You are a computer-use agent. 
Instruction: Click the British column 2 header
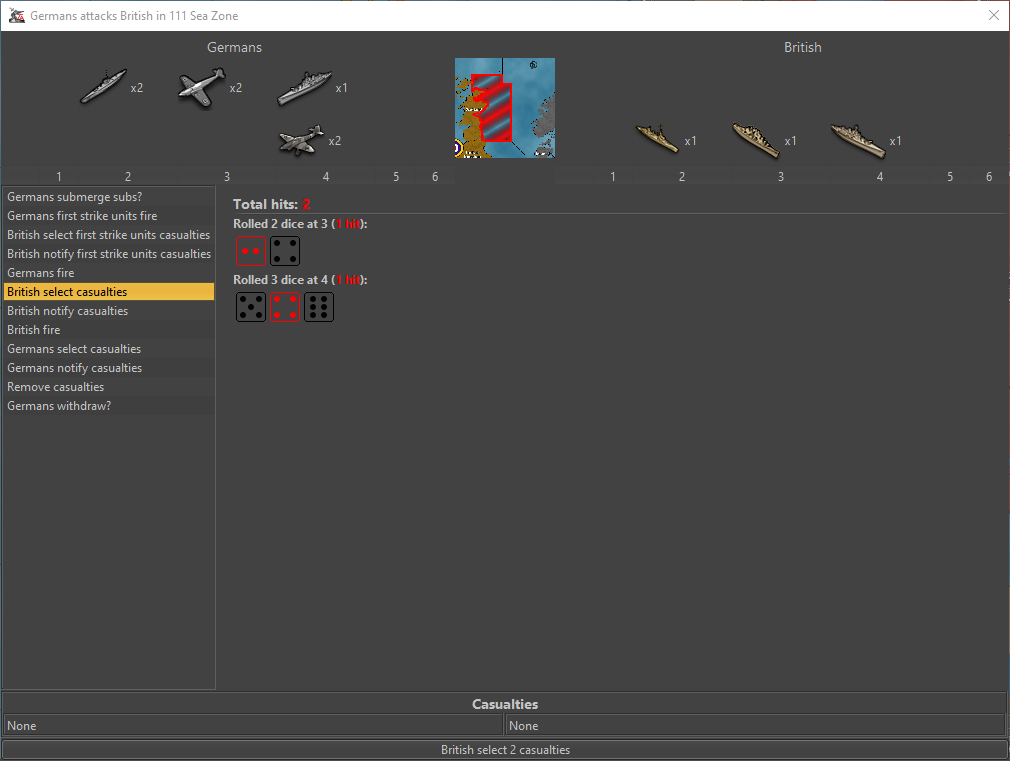tap(682, 177)
